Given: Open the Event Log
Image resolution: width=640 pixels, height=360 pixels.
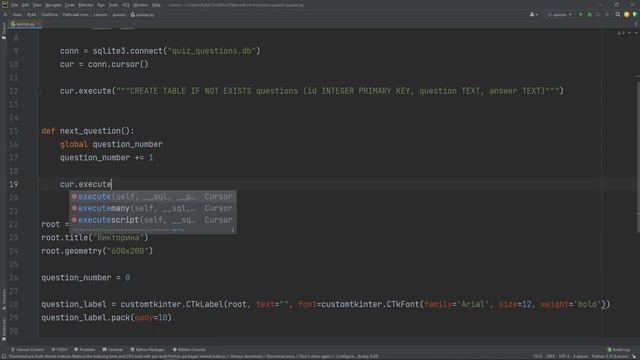Looking at the screenshot, I should (618, 350).
